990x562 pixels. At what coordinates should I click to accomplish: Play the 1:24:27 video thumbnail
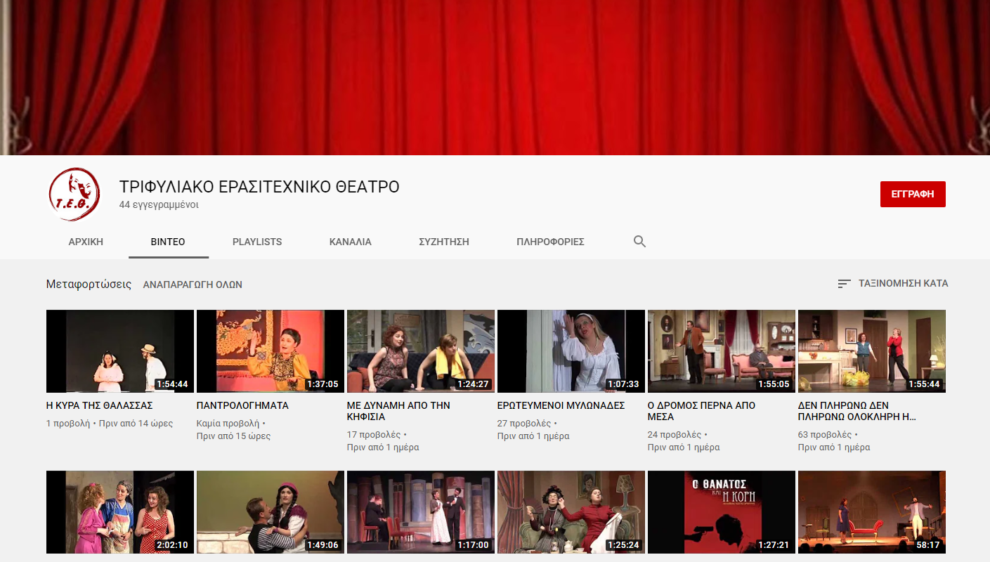click(420, 351)
